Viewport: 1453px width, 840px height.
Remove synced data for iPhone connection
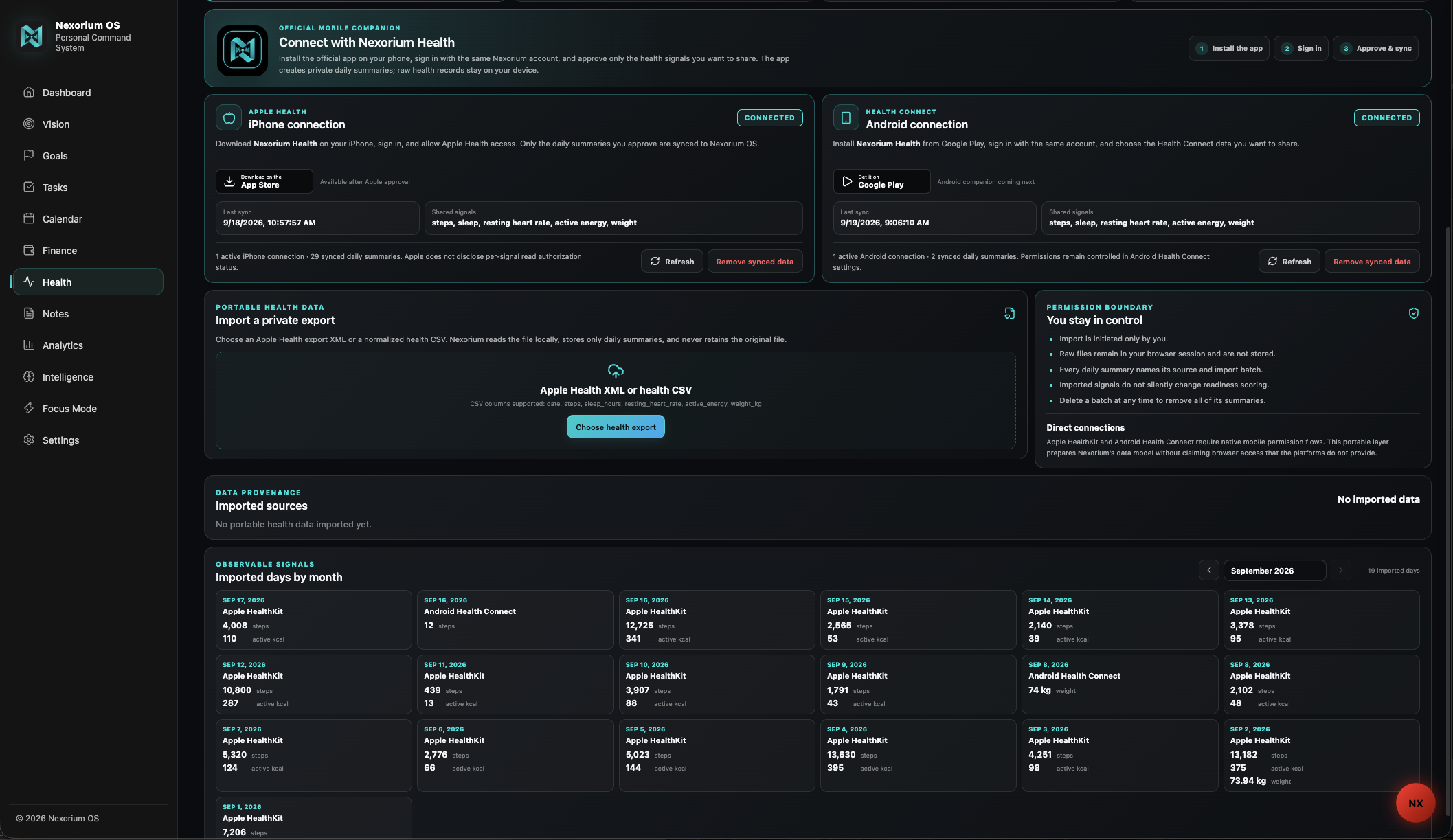click(x=755, y=261)
